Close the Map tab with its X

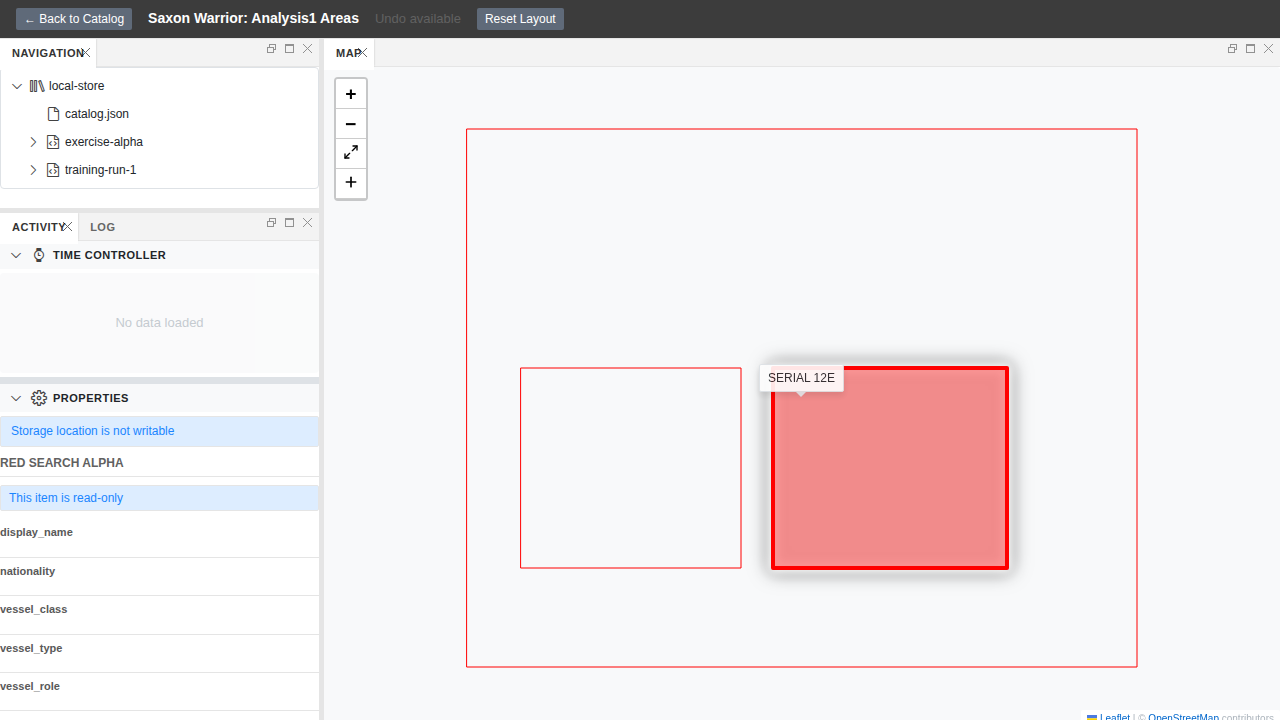362,53
